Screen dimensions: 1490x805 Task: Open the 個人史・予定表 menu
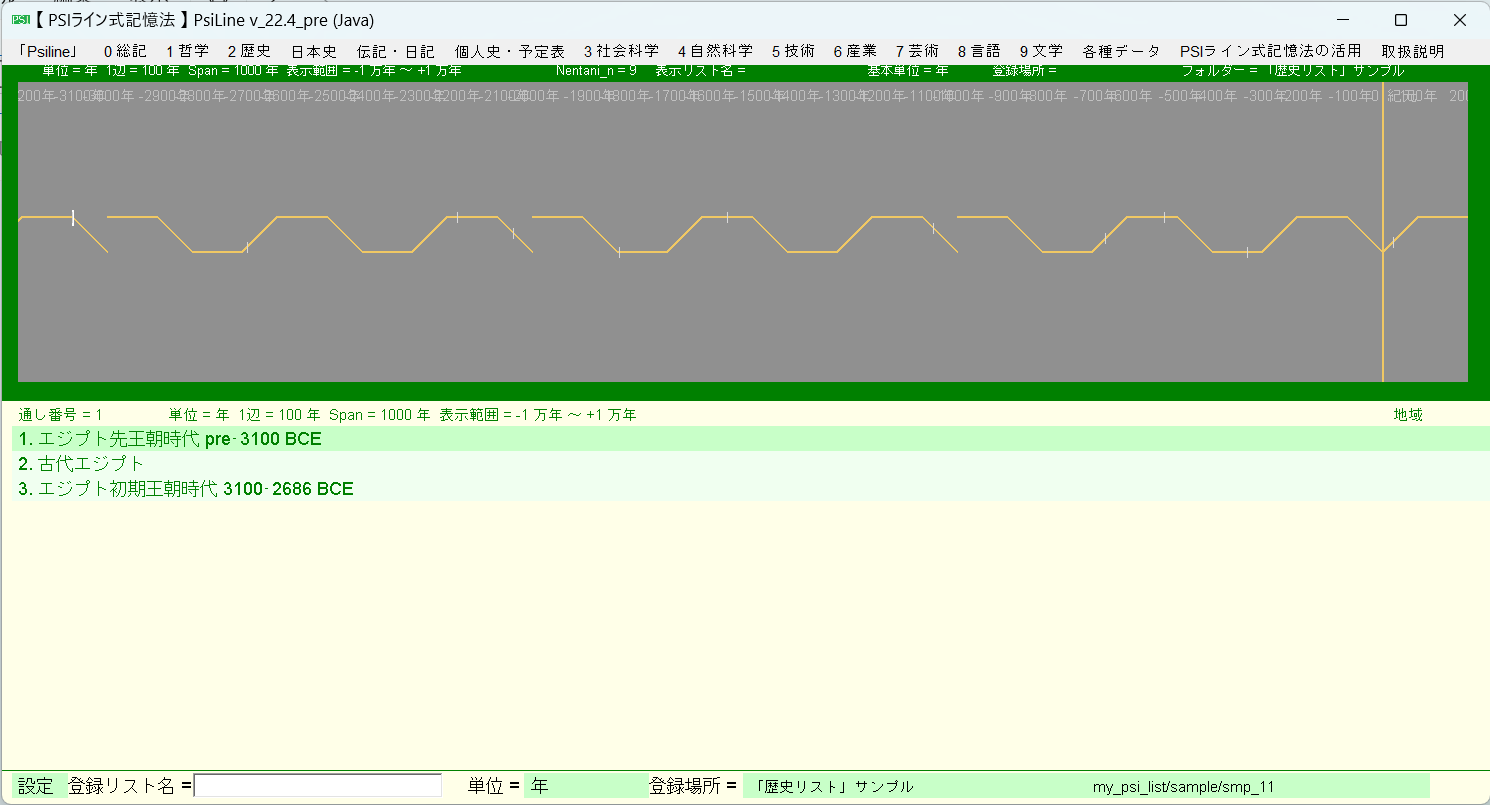pyautogui.click(x=510, y=51)
